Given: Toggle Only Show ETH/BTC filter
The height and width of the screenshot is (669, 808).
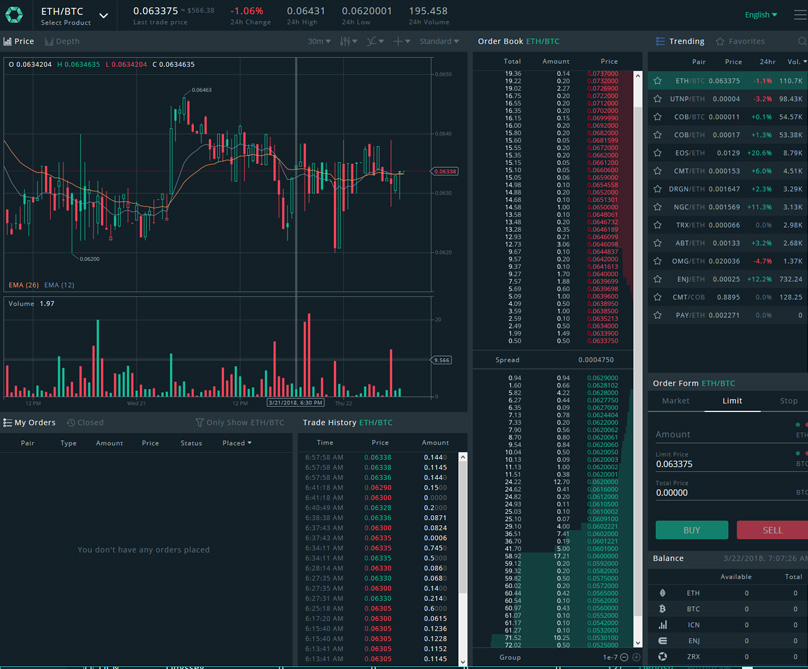Looking at the screenshot, I should tap(240, 423).
